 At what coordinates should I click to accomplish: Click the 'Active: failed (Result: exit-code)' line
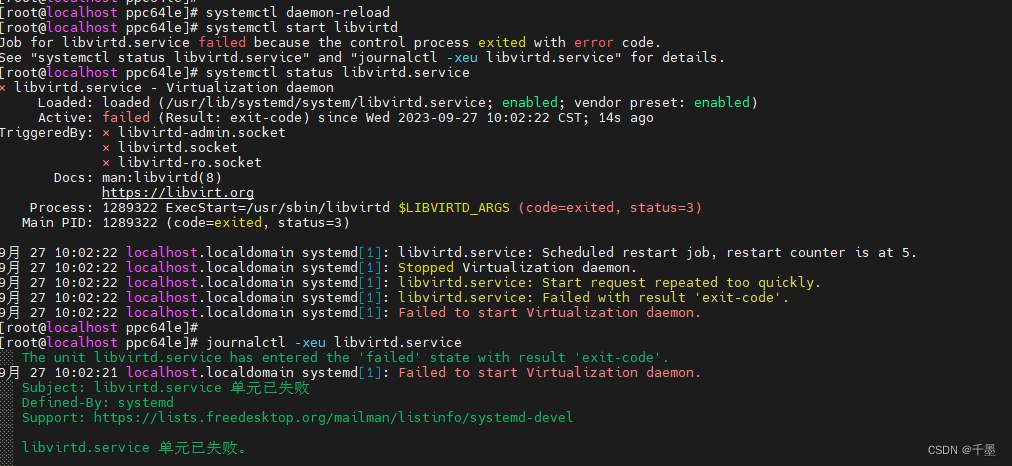345,117
